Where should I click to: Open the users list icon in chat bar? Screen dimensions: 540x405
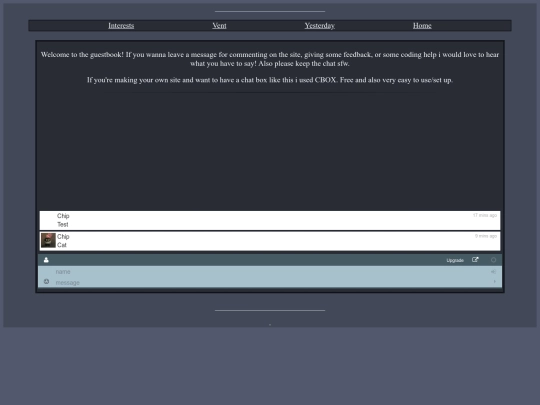pos(46,260)
